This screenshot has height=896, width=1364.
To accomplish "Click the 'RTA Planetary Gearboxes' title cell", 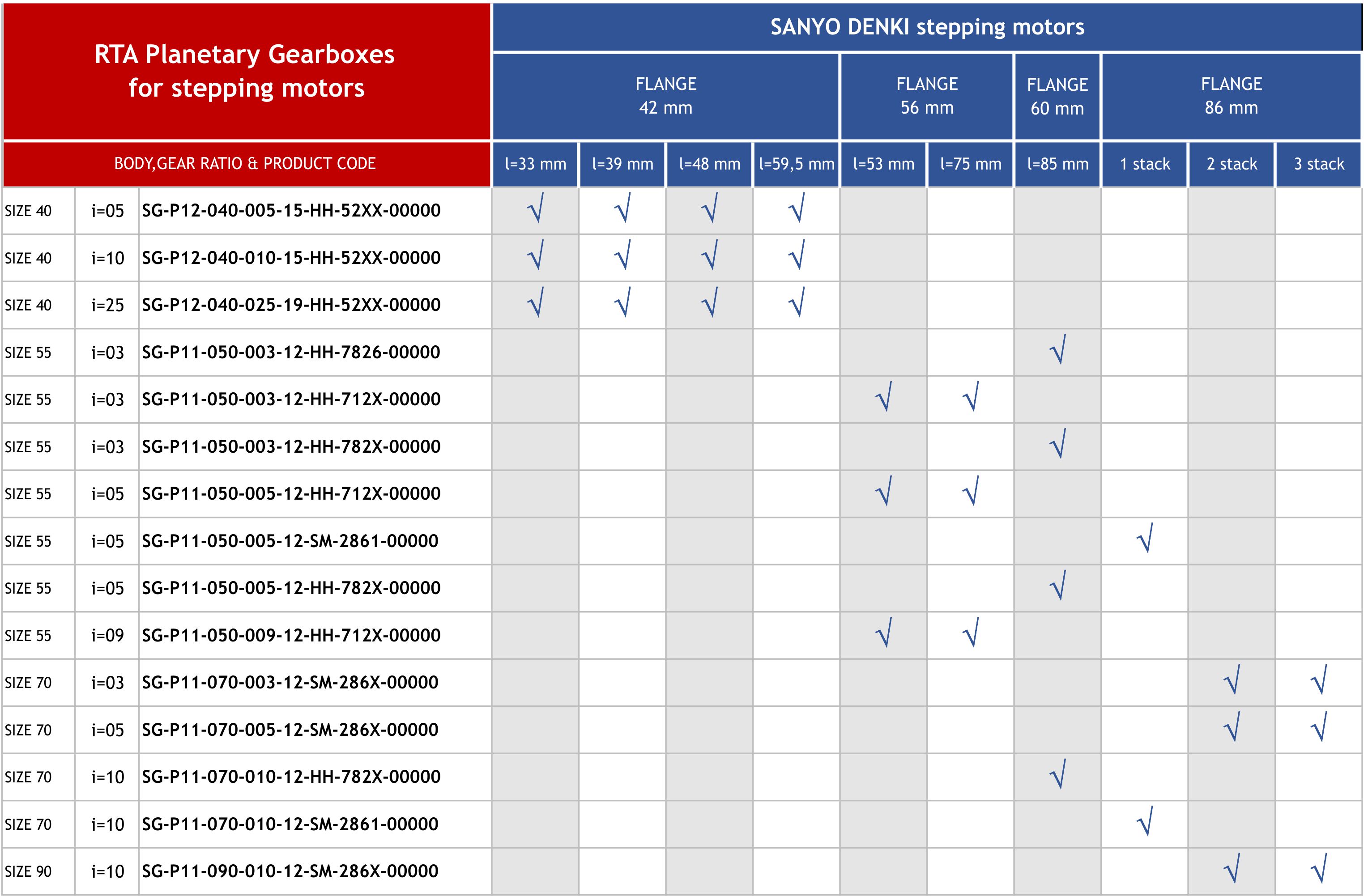I will pos(247,71).
